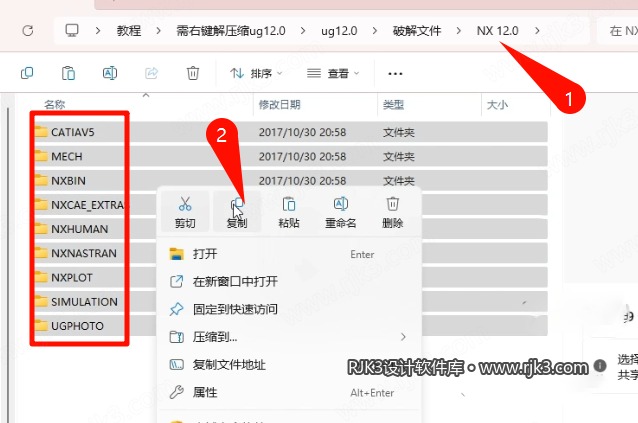638x423 pixels.
Task: Click the toolbar copy icon
Action: tap(27, 73)
